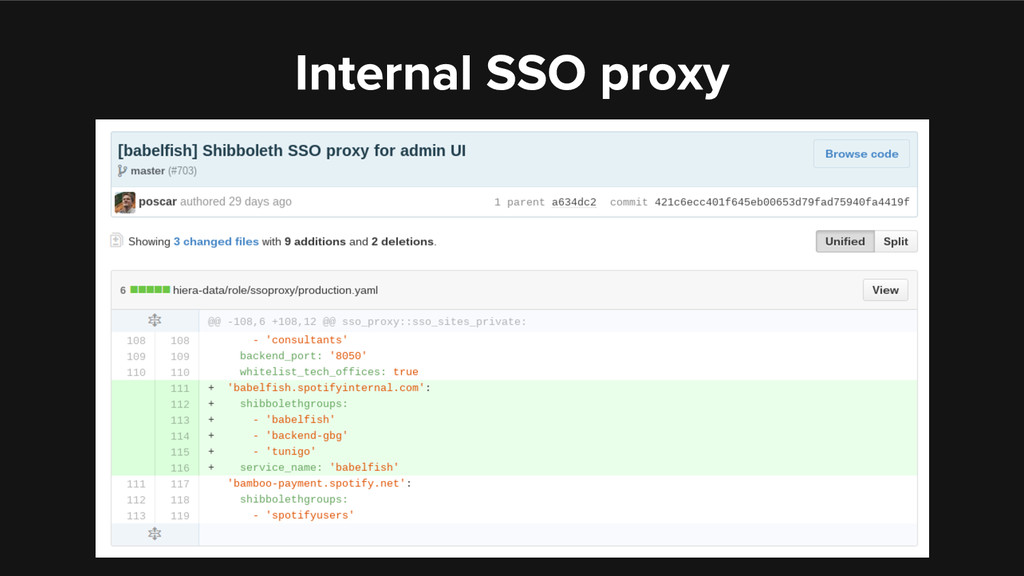Open parent commit a634dc2
Viewport: 1024px width, 576px height.
(574, 202)
